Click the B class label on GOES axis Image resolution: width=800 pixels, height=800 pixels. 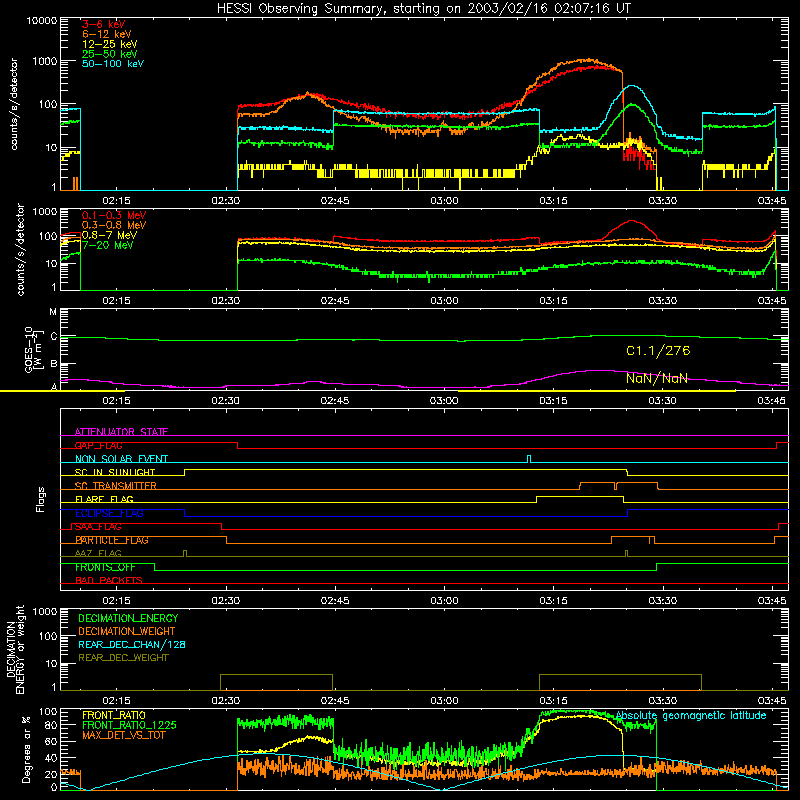tap(54, 364)
